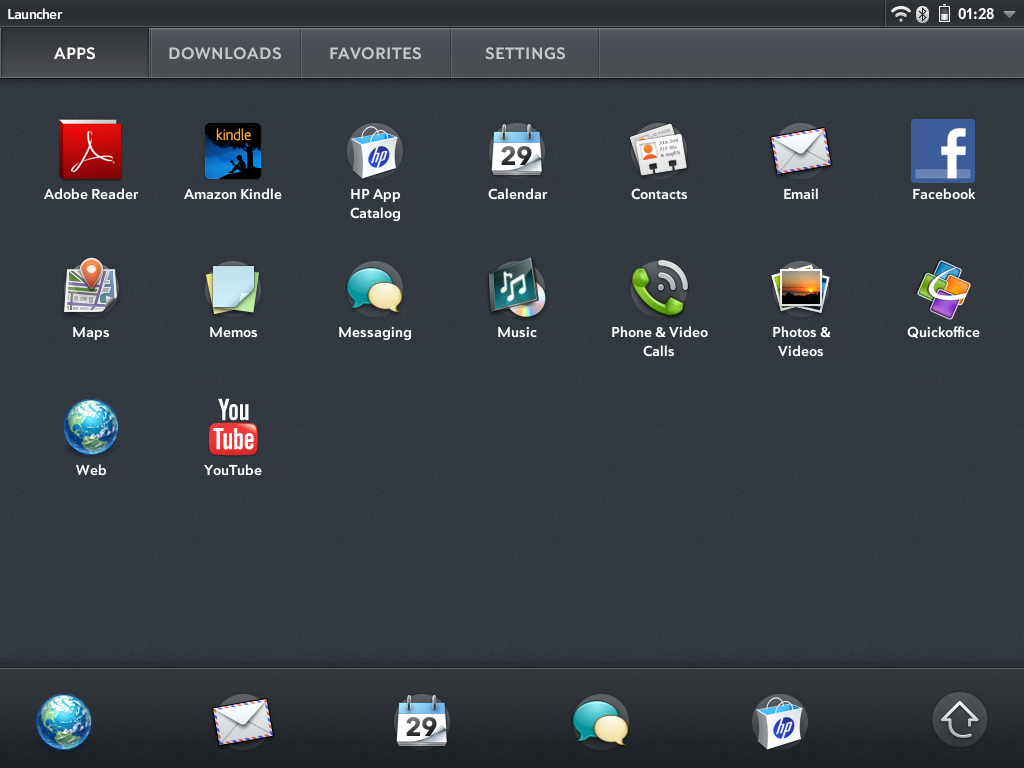
Task: Launch the Facebook app
Action: point(943,151)
